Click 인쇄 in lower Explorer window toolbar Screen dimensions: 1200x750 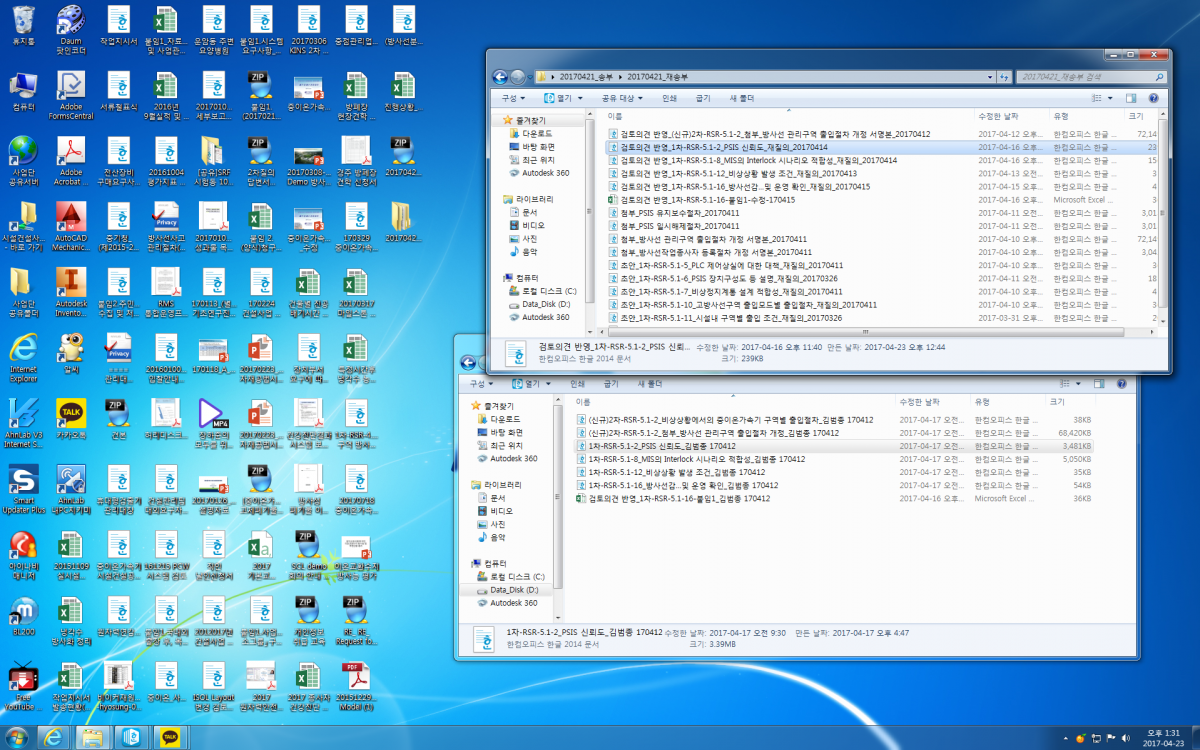pos(577,383)
